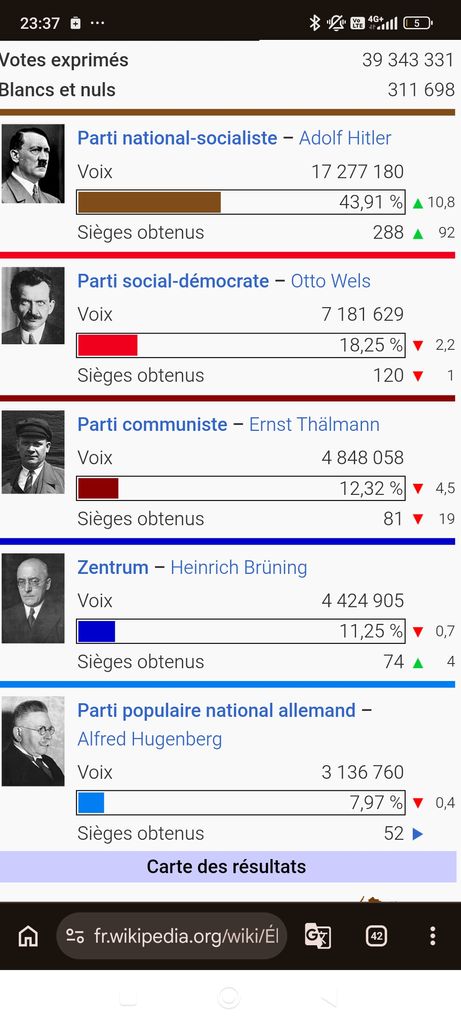Image resolution: width=461 pixels, height=1024 pixels.
Task: Open the tab switcher showing 42 tabs
Action: [376, 936]
